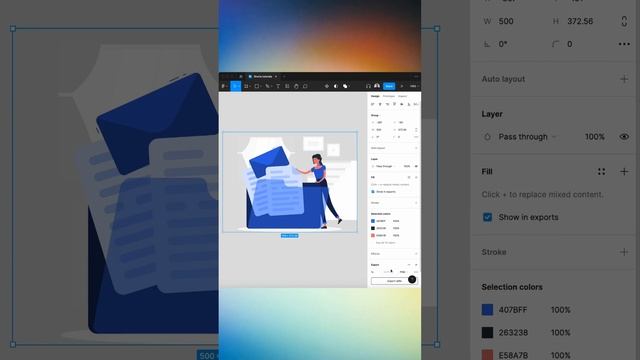Open the PNG format dropdown in the Export section
The width and height of the screenshot is (640, 360).
(x=403, y=272)
